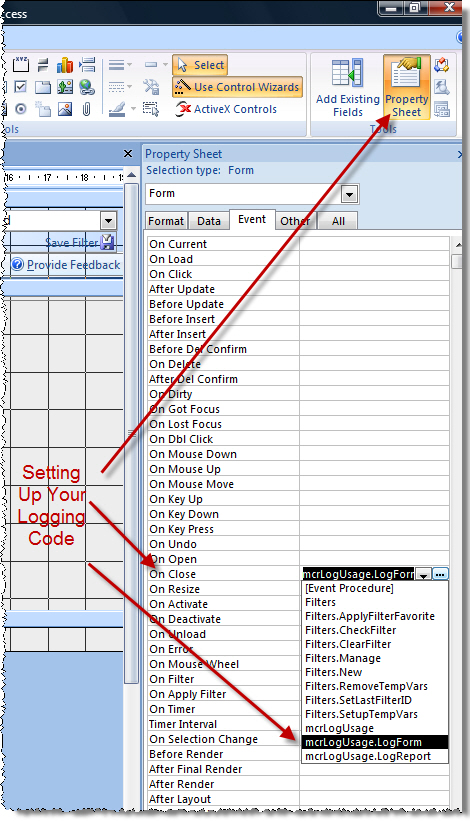Click the Save Filter disk icon
Viewport: 470px width, 821px height.
click(x=107, y=242)
